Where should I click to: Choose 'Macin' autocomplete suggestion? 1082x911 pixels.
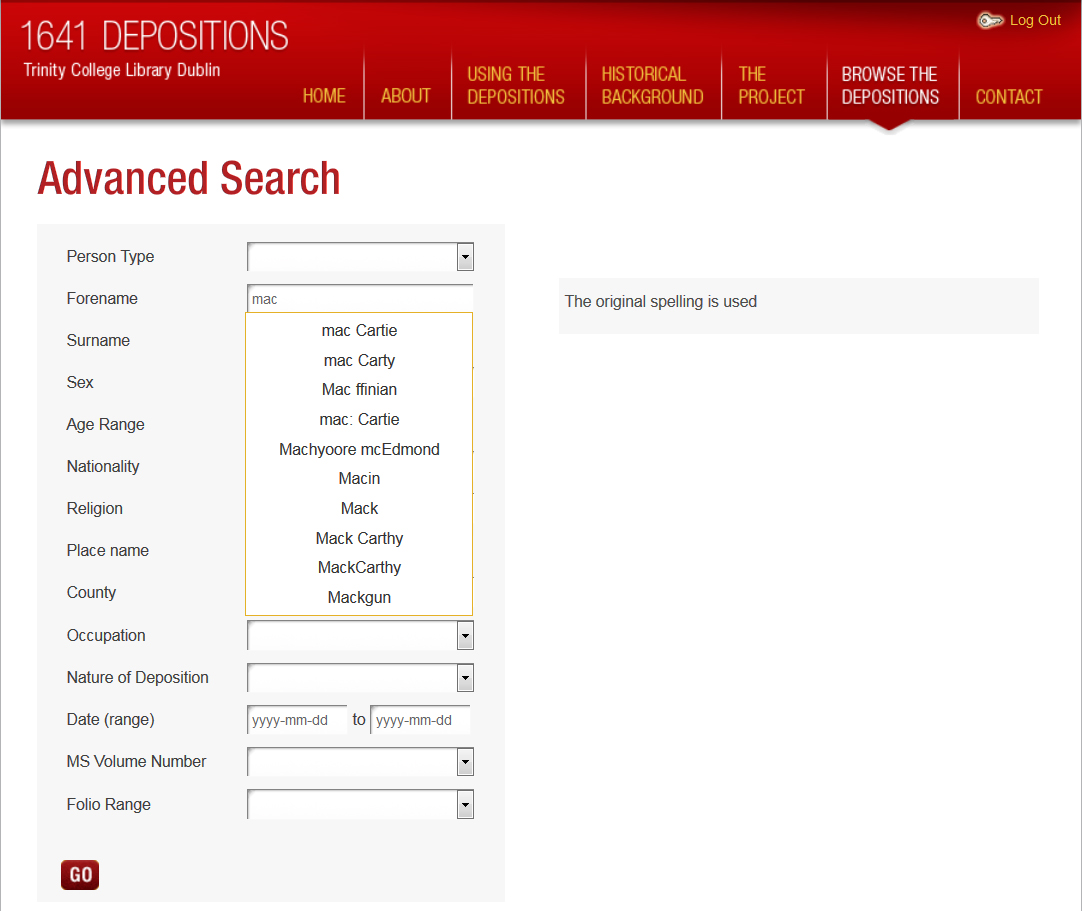click(x=359, y=478)
